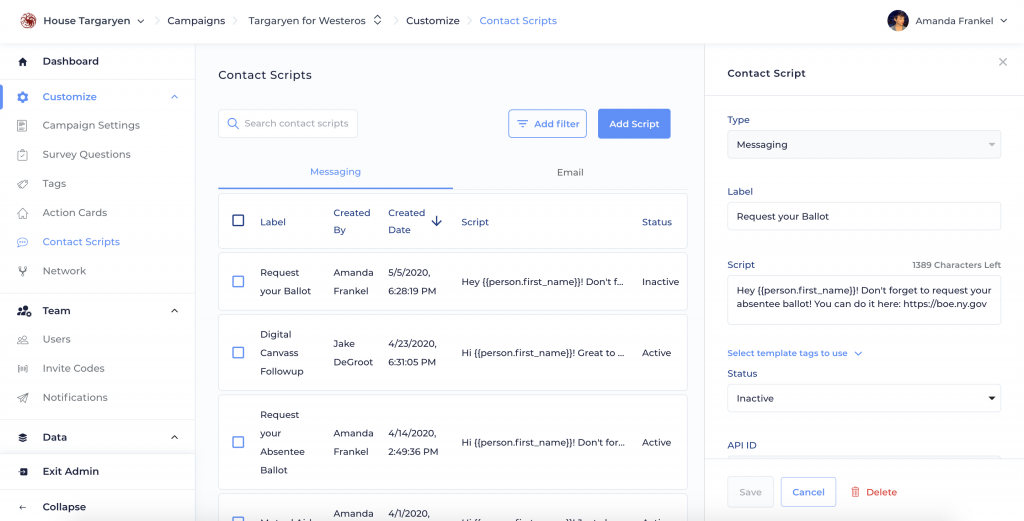The height and width of the screenshot is (521, 1024).
Task: Click the Contact Scripts chat bubble icon
Action: (23, 242)
